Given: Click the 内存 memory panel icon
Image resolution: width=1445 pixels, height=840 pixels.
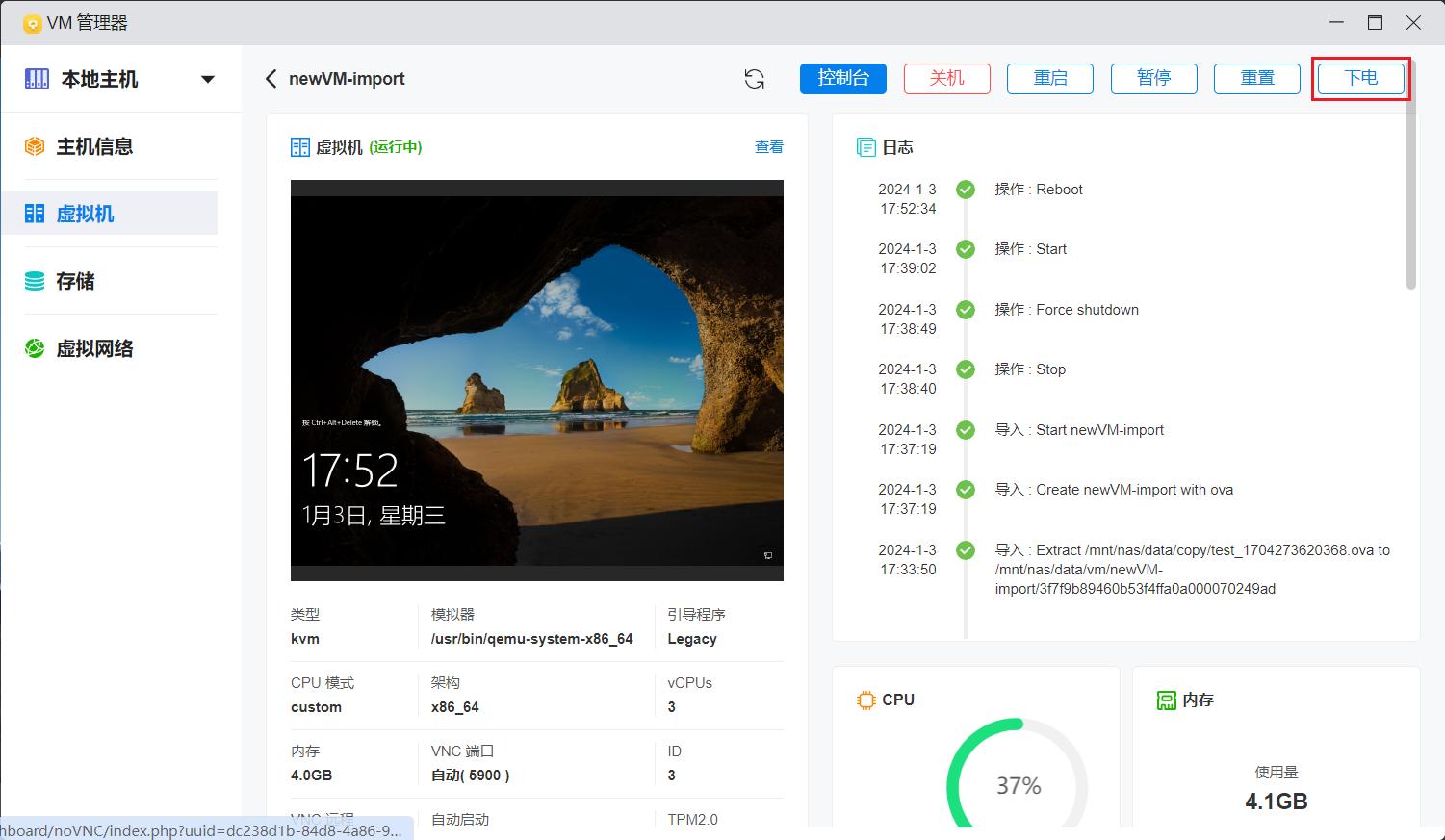Looking at the screenshot, I should [1167, 700].
